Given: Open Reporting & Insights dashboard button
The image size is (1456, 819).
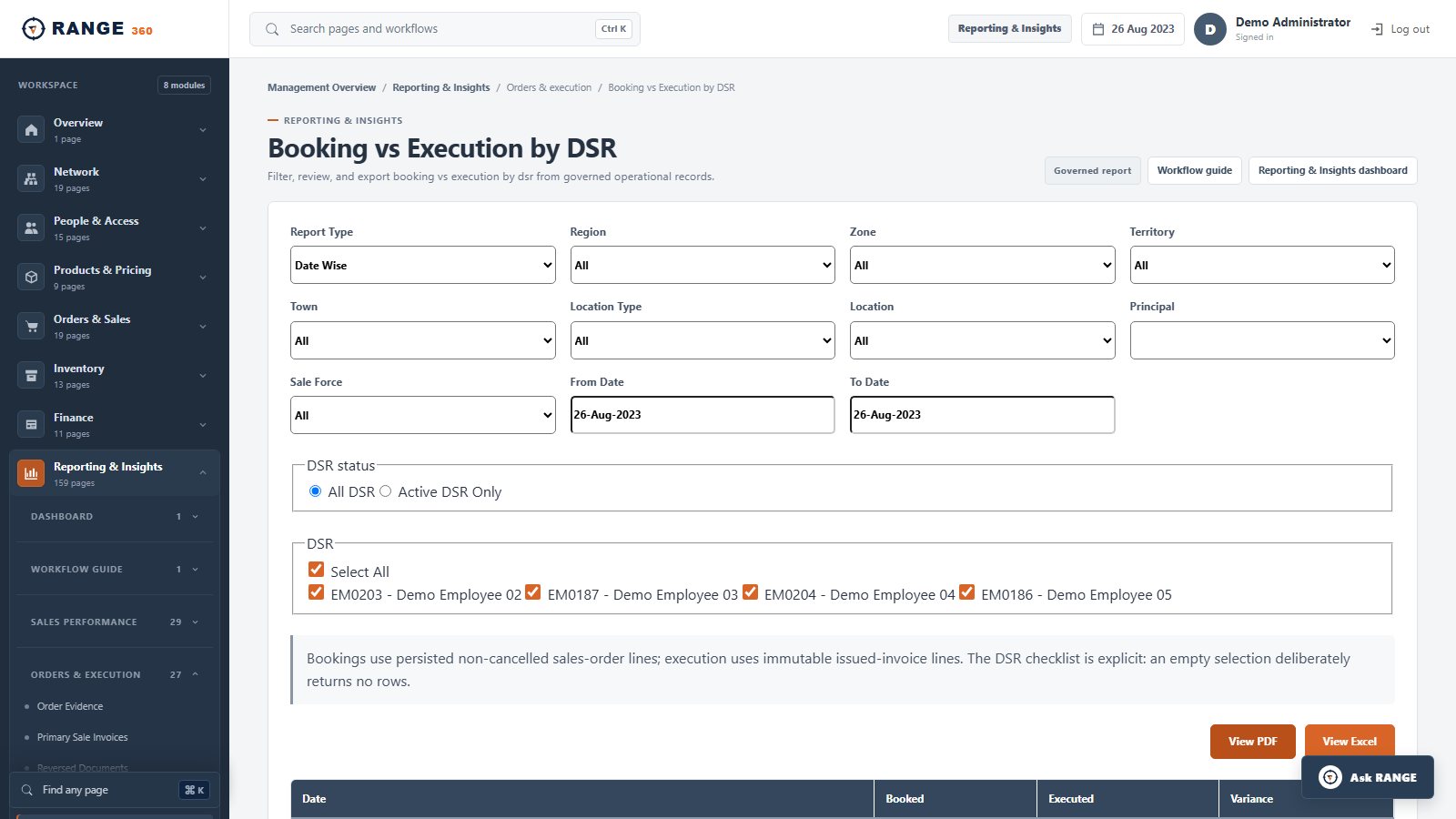Looking at the screenshot, I should coord(1333,170).
